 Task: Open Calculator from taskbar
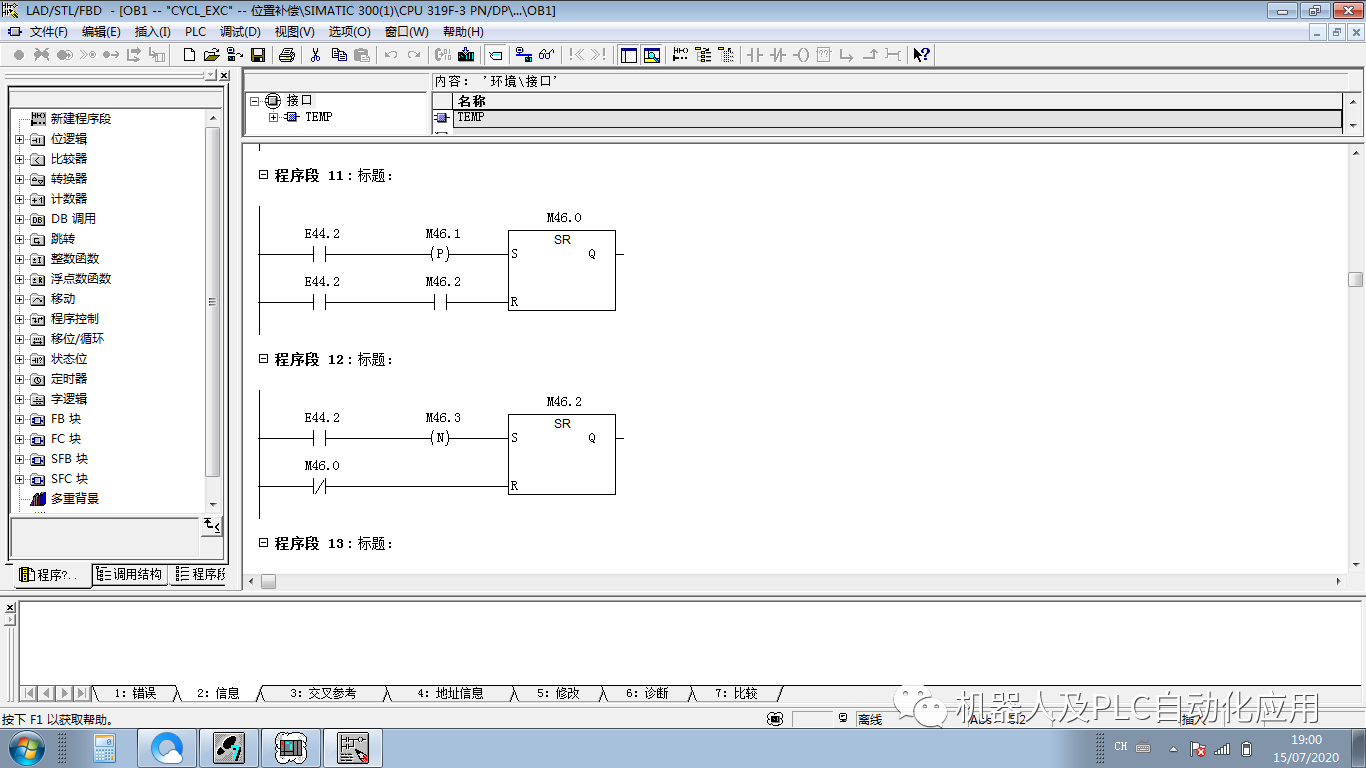[x=105, y=748]
